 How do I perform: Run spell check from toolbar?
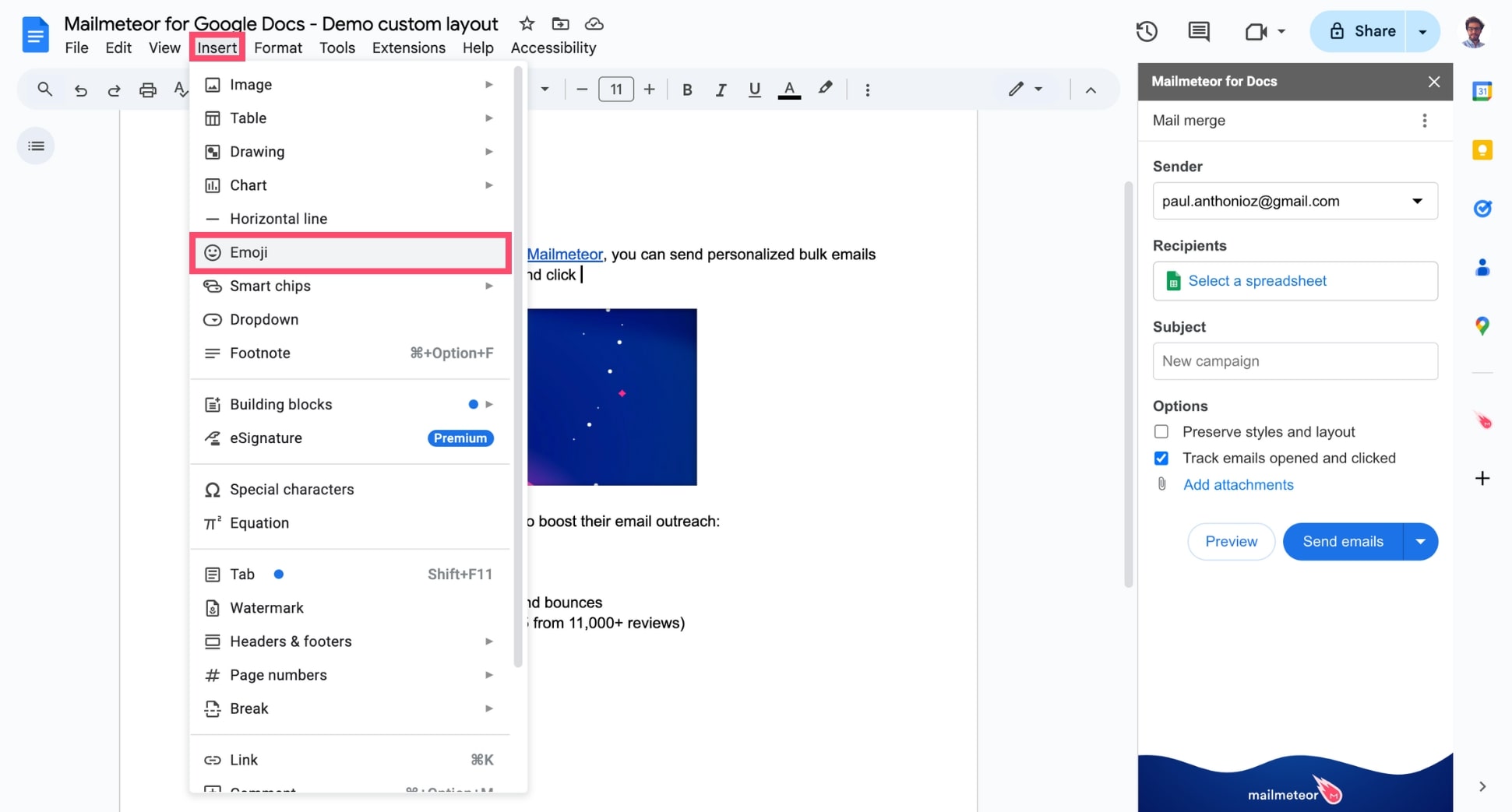(x=181, y=90)
